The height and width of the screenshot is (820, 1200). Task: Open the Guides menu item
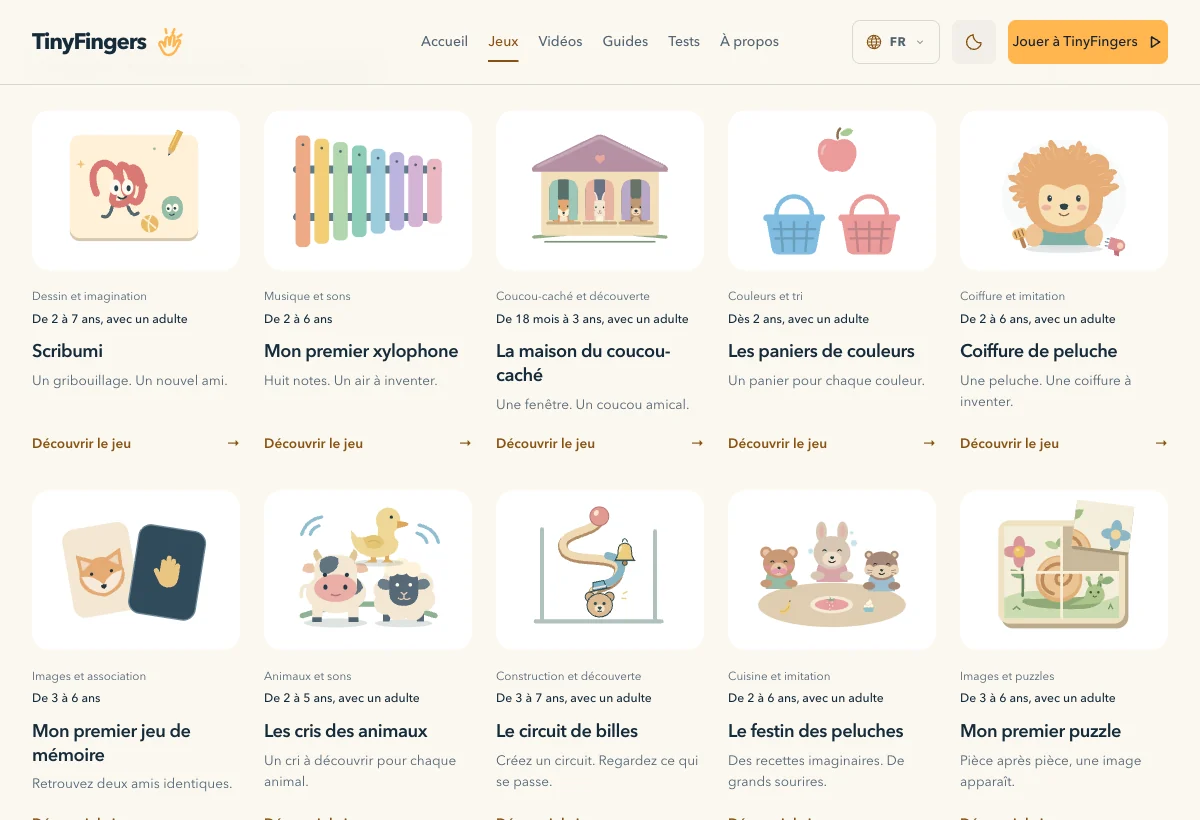[x=625, y=42]
